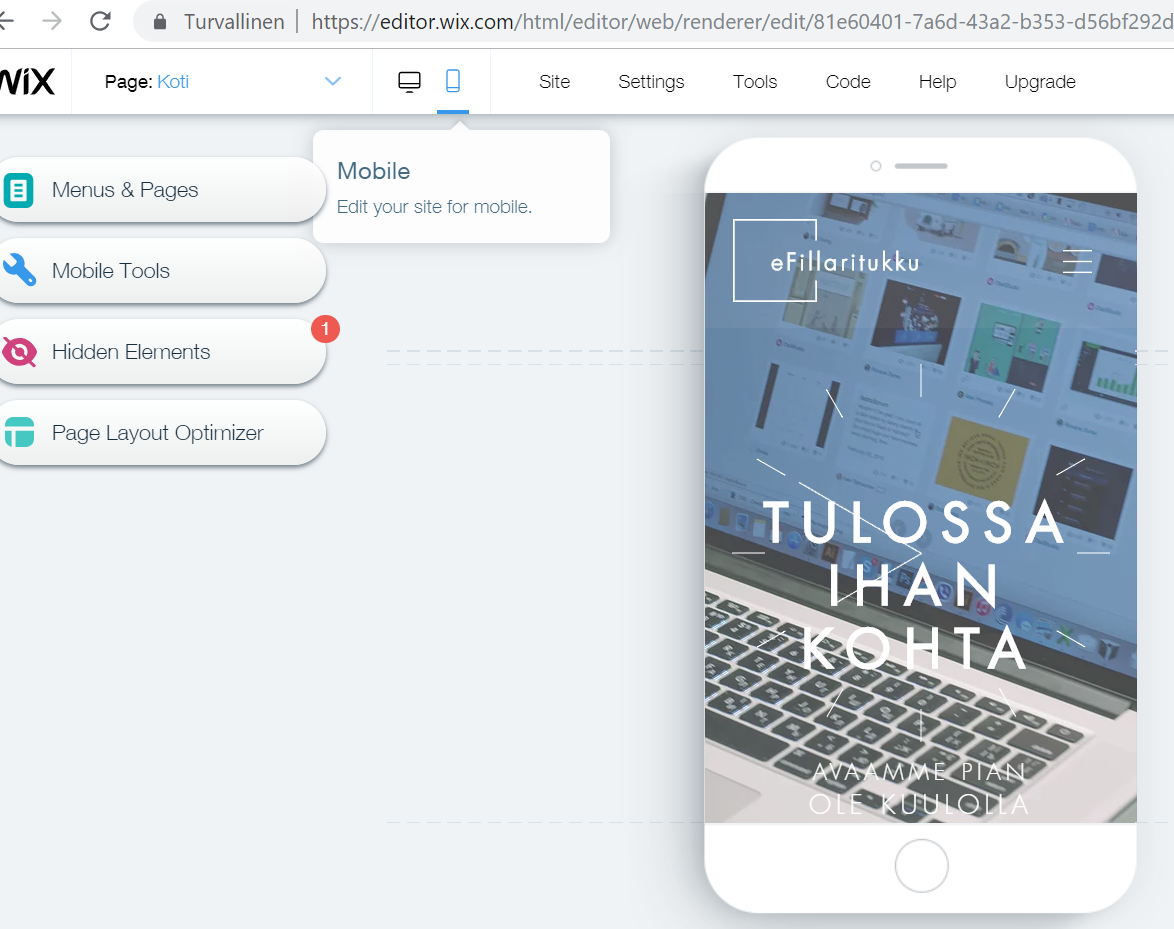The height and width of the screenshot is (929, 1174).
Task: Open the Code menu
Action: click(848, 82)
